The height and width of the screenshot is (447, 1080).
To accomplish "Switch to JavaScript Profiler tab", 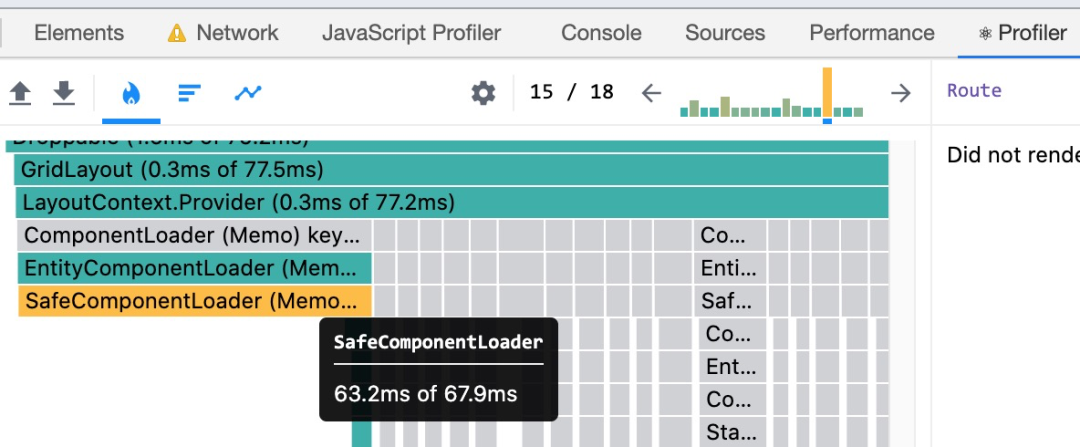I will tap(411, 33).
